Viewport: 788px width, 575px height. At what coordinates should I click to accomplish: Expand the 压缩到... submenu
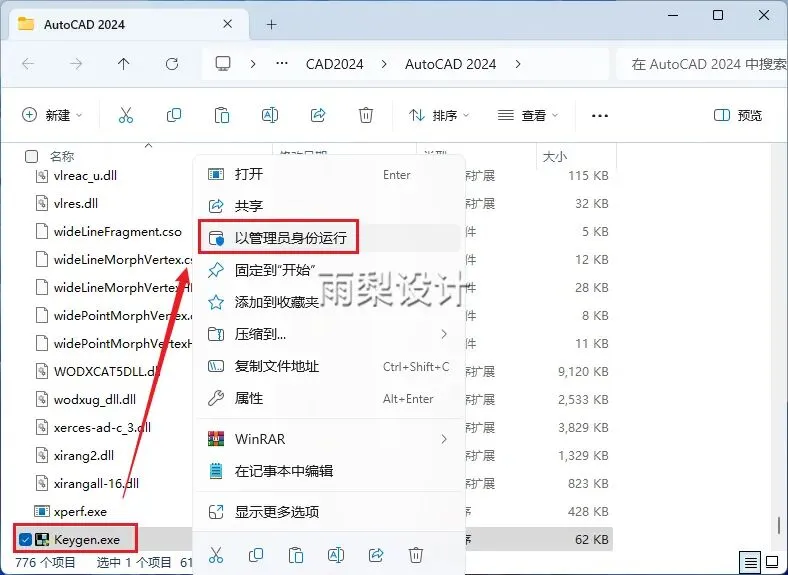444,334
